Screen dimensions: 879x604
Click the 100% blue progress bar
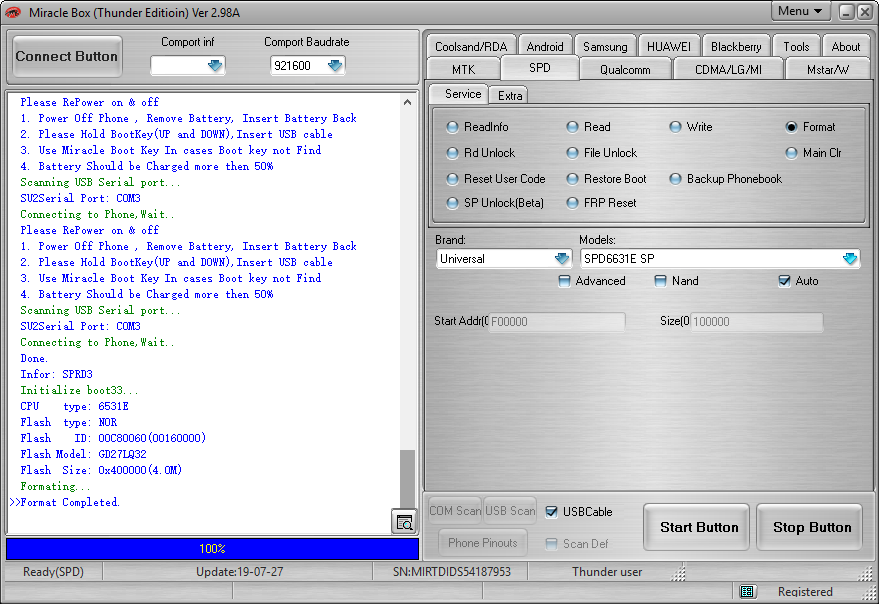tap(212, 548)
